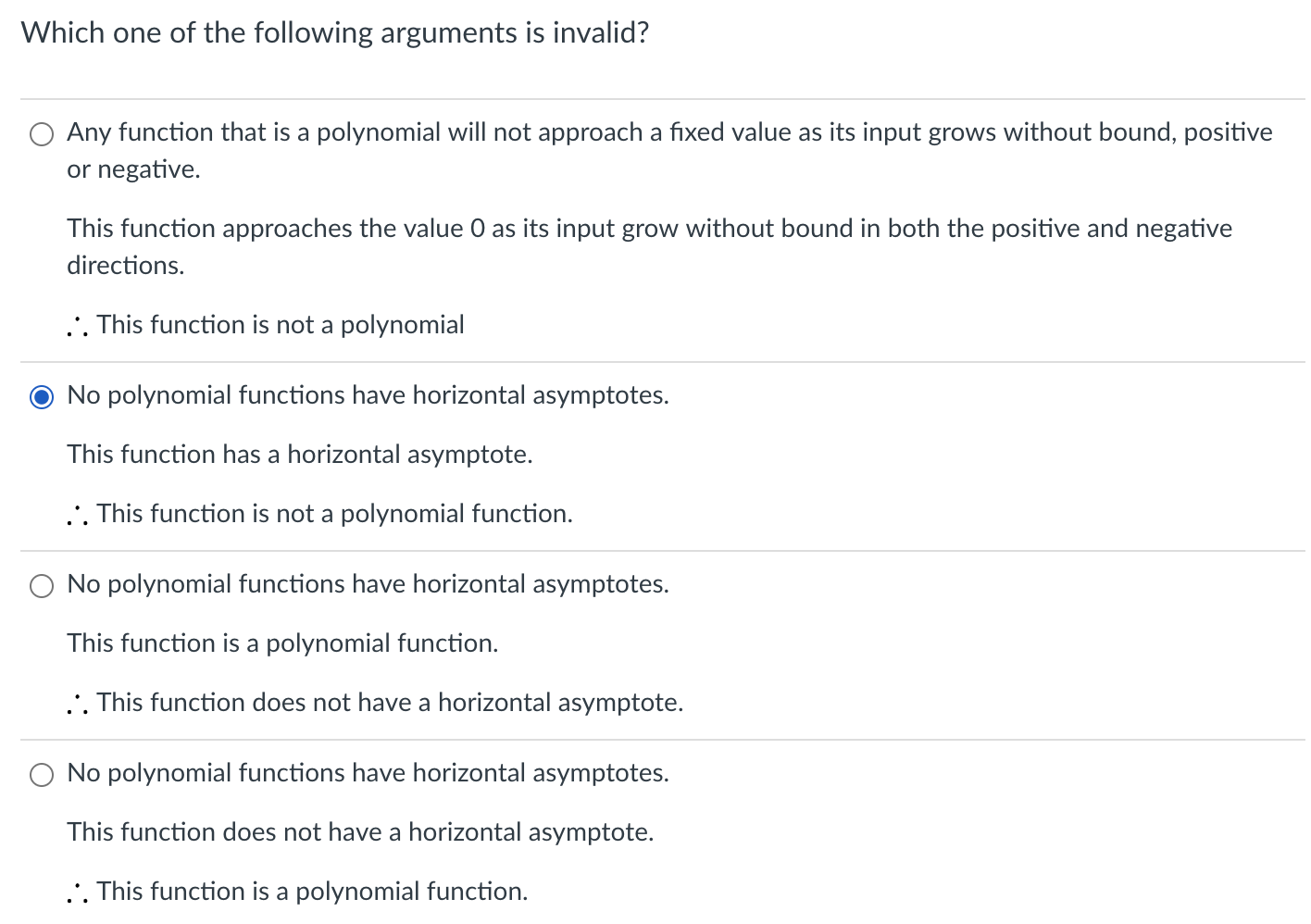Image resolution: width=1311 pixels, height=924 pixels.
Task: Select conclusion 'This function is a polynomial function'
Action: point(310,892)
